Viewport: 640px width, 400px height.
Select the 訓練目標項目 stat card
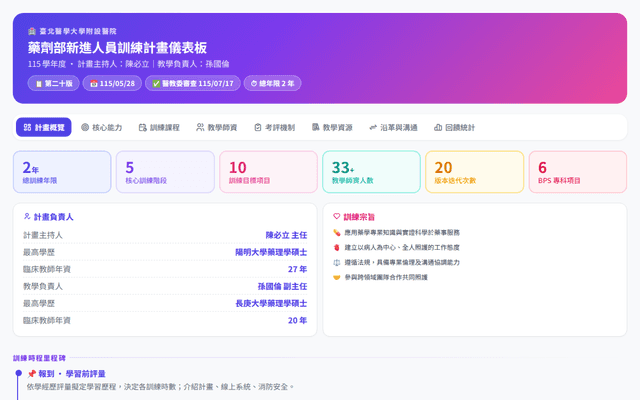(x=269, y=172)
